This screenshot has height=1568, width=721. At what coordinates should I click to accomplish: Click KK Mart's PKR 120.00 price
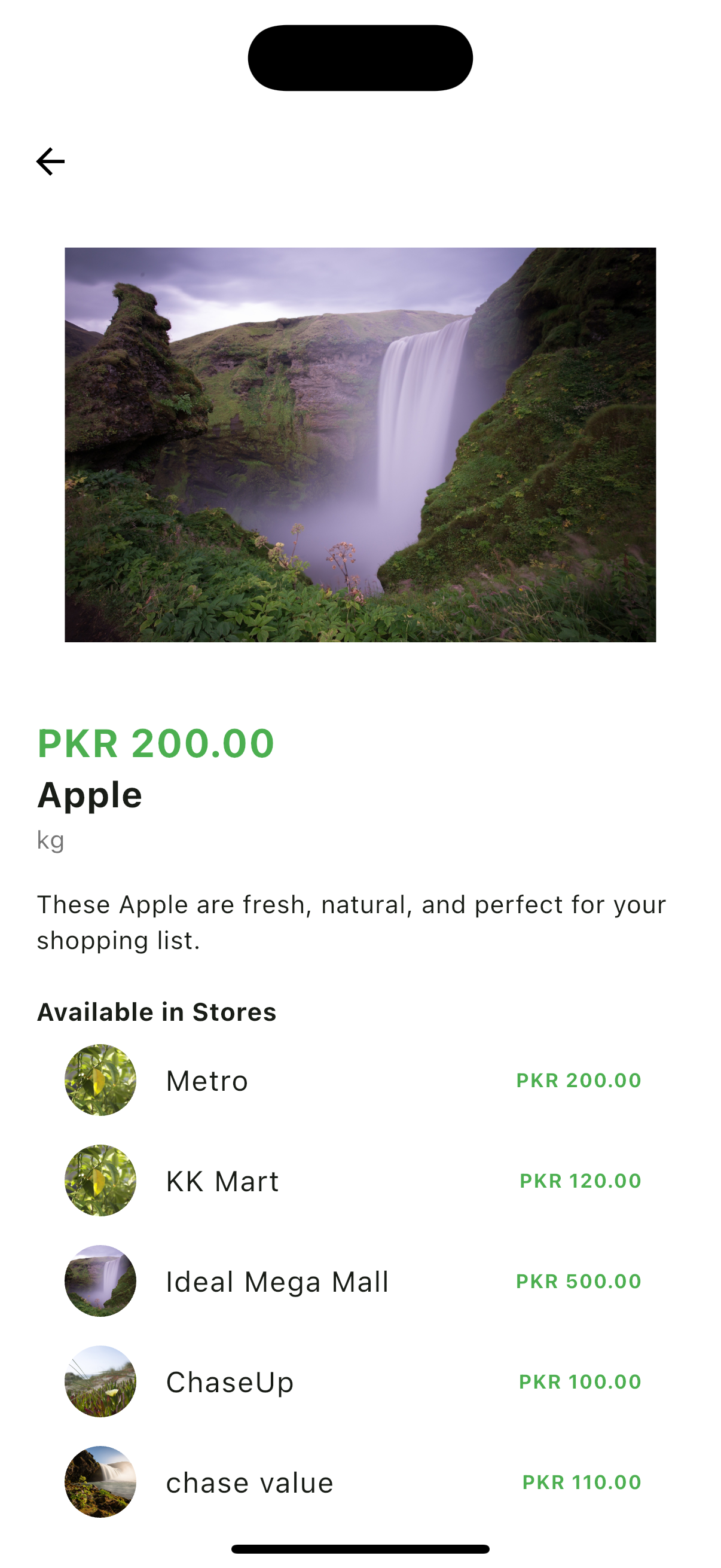(x=581, y=1181)
